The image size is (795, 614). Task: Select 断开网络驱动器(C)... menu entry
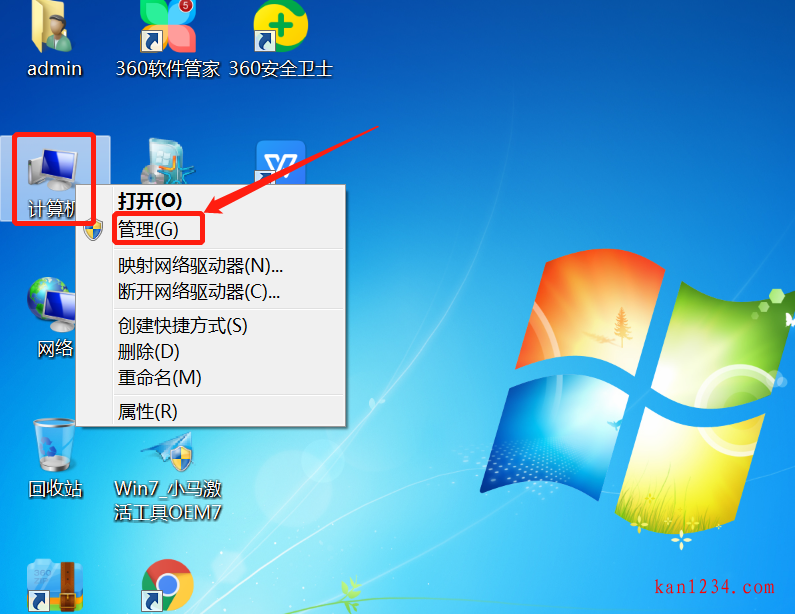[198, 292]
